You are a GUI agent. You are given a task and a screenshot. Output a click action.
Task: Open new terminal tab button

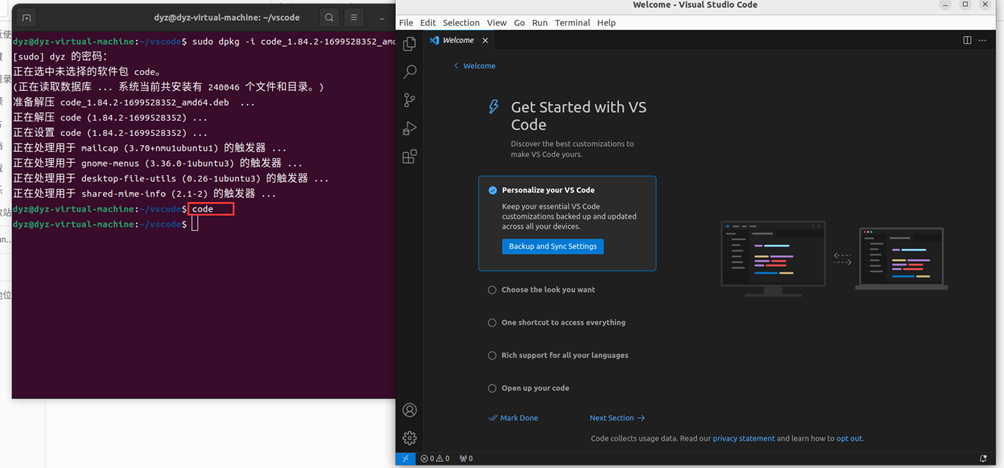point(28,17)
